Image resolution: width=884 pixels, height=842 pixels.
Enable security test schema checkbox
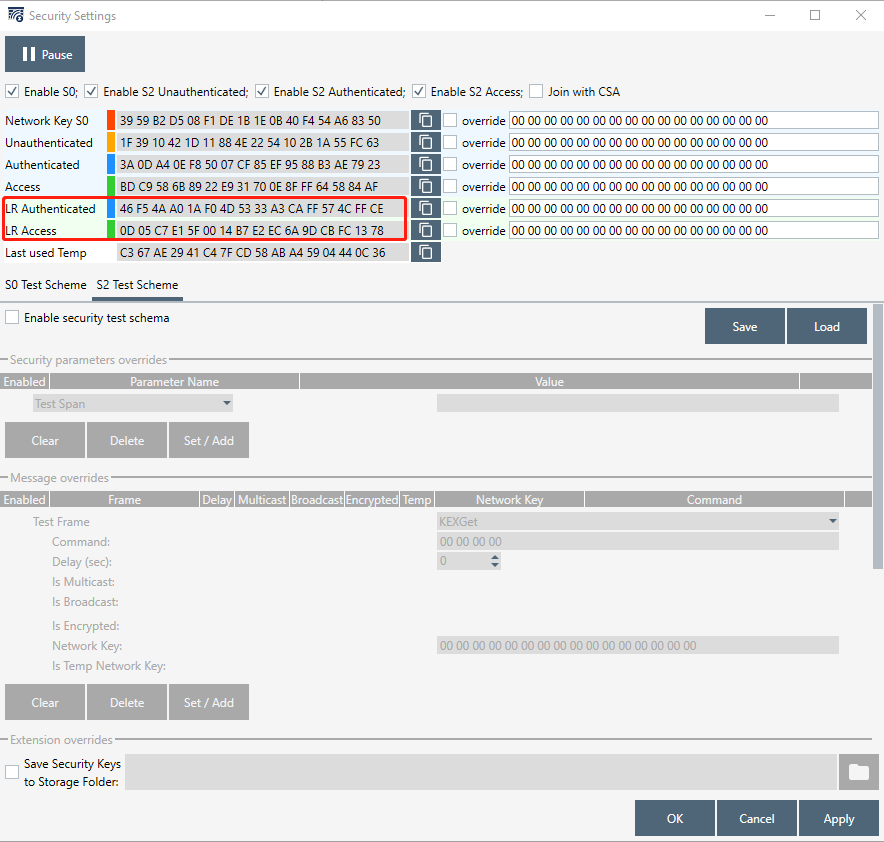point(13,318)
